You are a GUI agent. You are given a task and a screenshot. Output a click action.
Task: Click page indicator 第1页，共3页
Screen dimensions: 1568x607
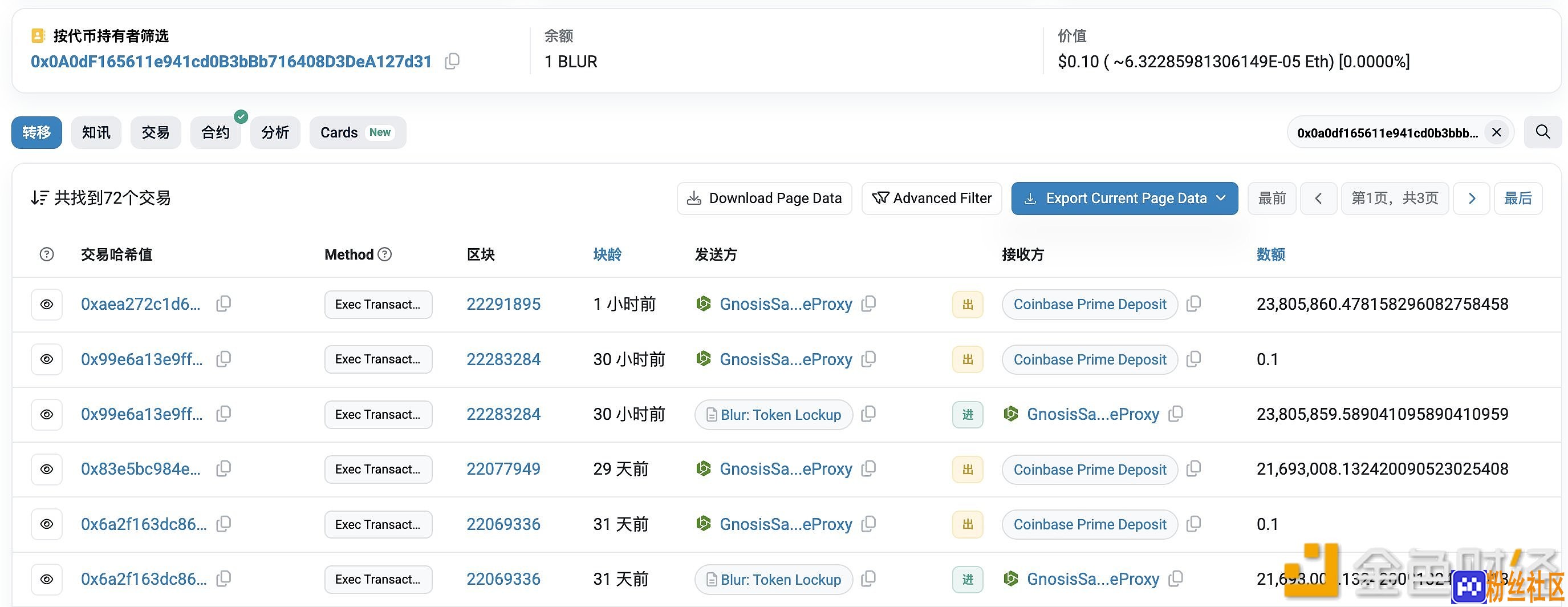point(1395,199)
